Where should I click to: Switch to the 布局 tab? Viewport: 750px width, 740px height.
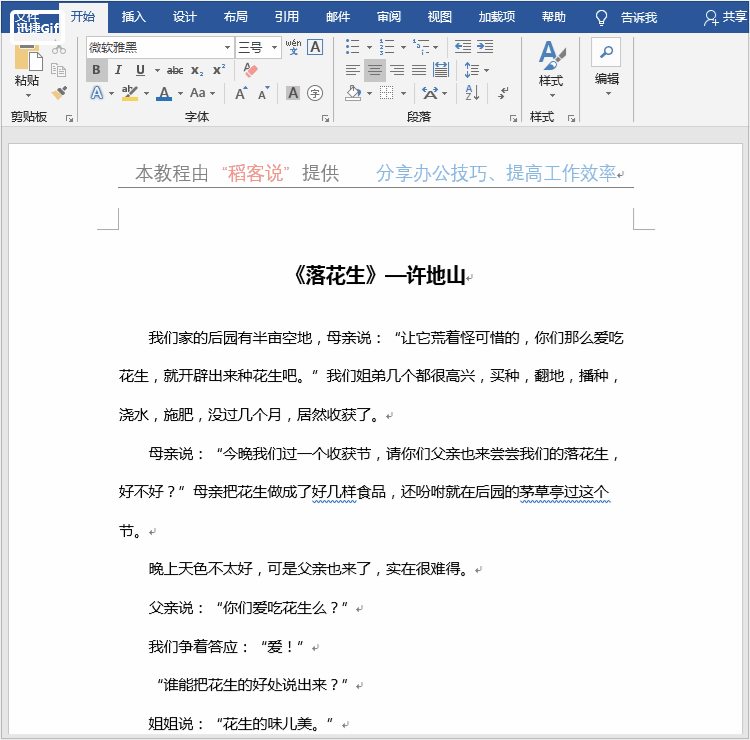pyautogui.click(x=236, y=17)
